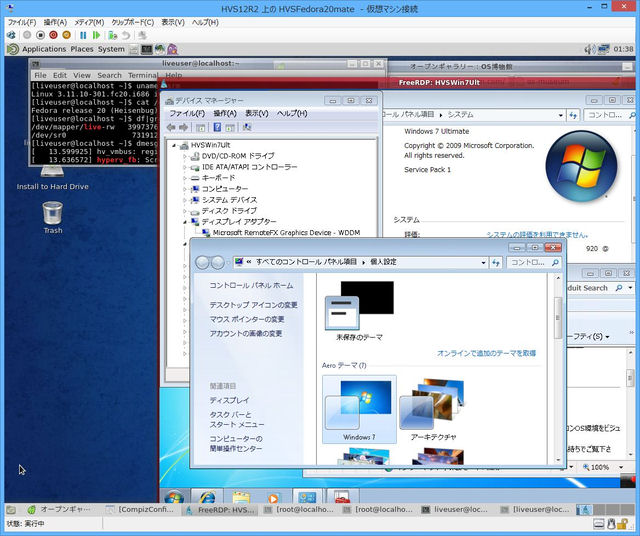
Task: Open Internet Explorer from the Windows 7 taskbar
Action: (207, 497)
